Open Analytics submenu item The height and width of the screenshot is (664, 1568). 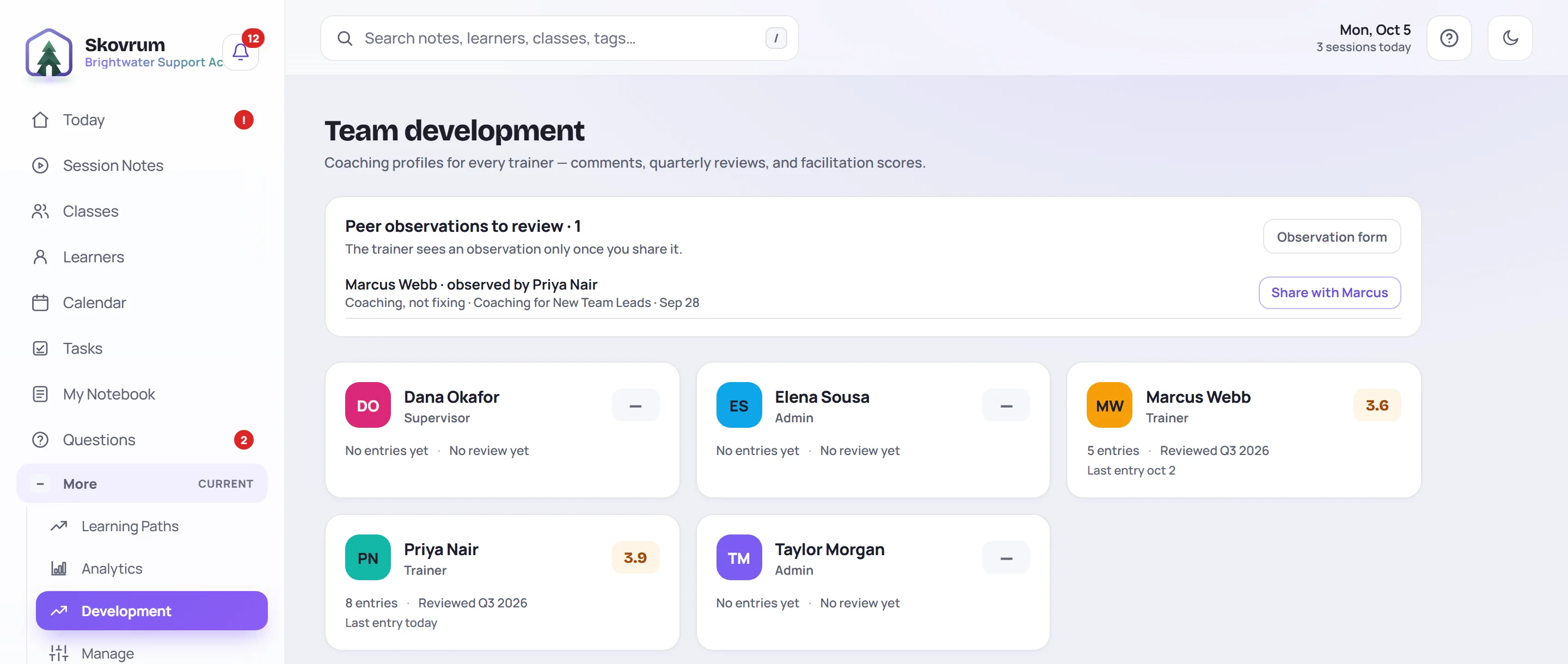[x=151, y=568]
